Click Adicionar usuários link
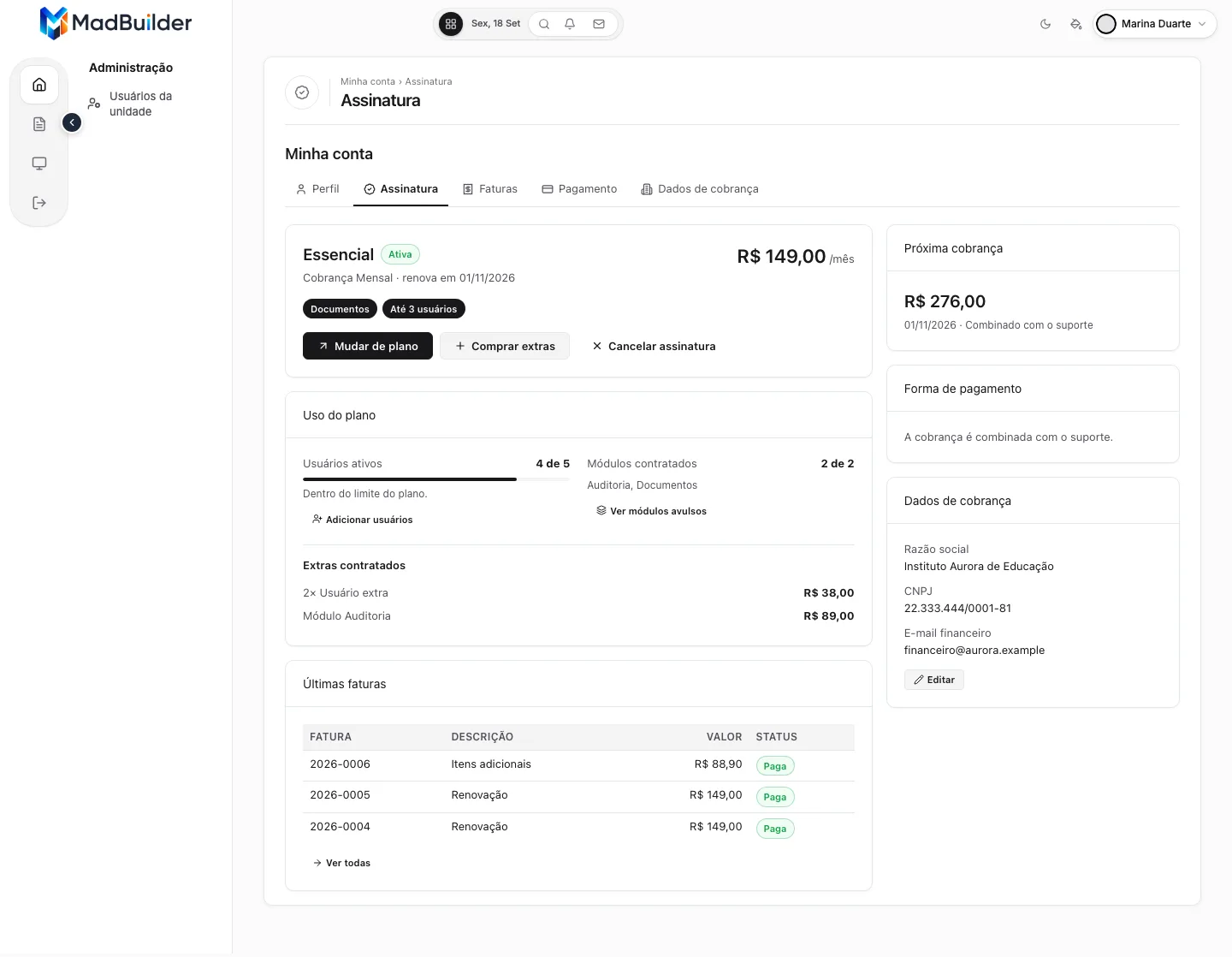The height and width of the screenshot is (957, 1232). [363, 520]
